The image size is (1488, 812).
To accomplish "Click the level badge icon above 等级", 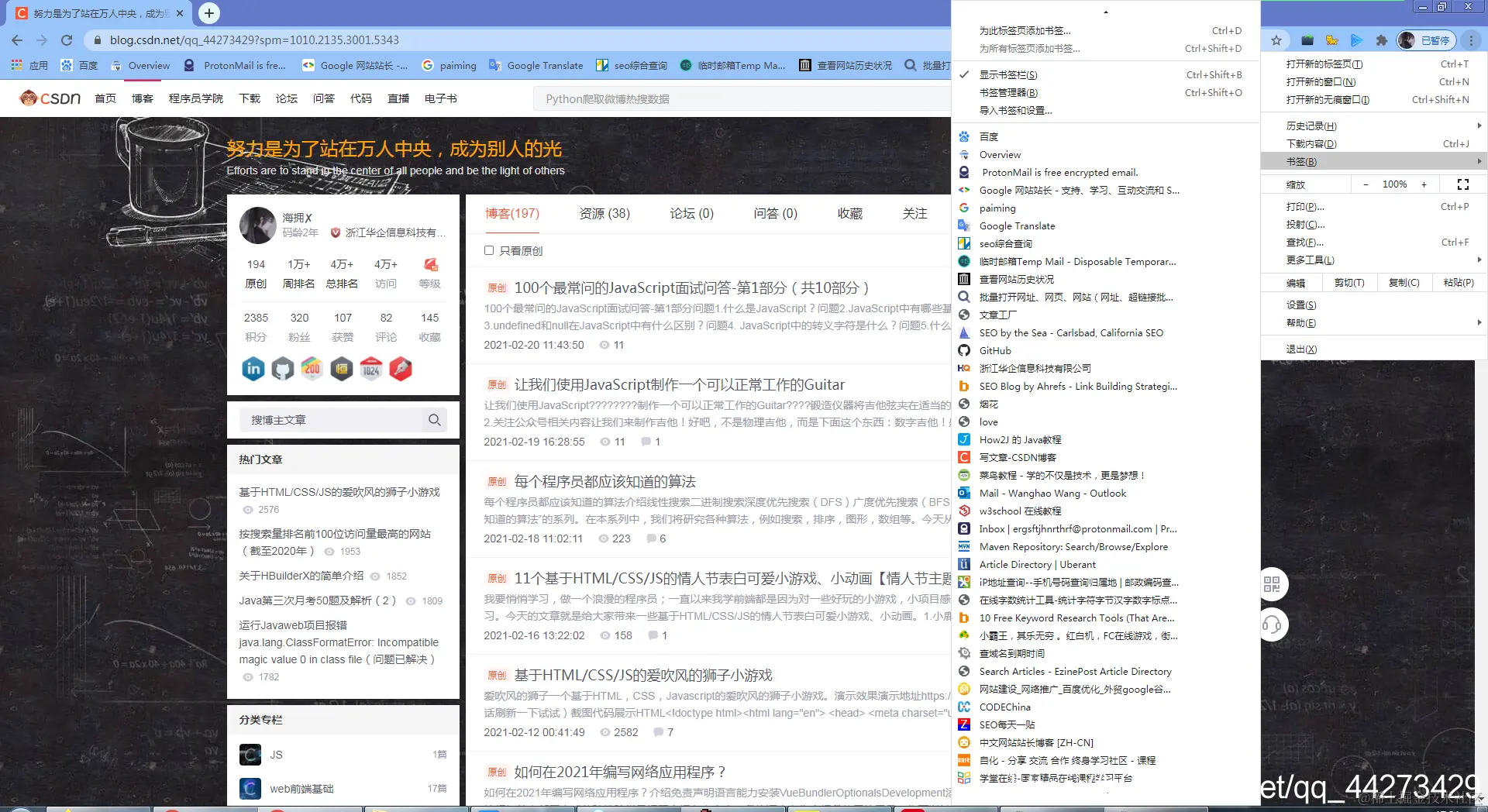I will [430, 265].
